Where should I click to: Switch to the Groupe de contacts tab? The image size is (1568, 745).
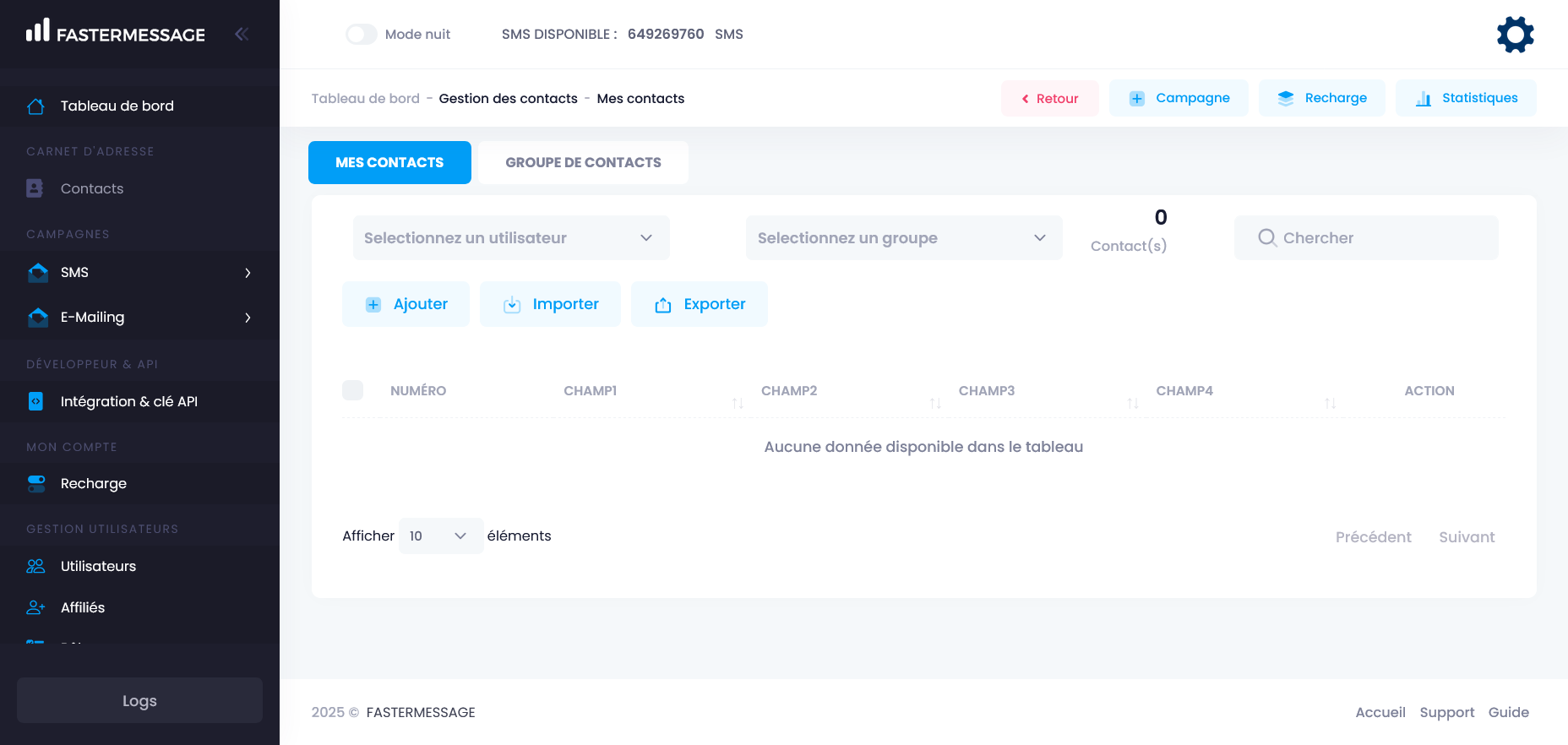point(583,162)
